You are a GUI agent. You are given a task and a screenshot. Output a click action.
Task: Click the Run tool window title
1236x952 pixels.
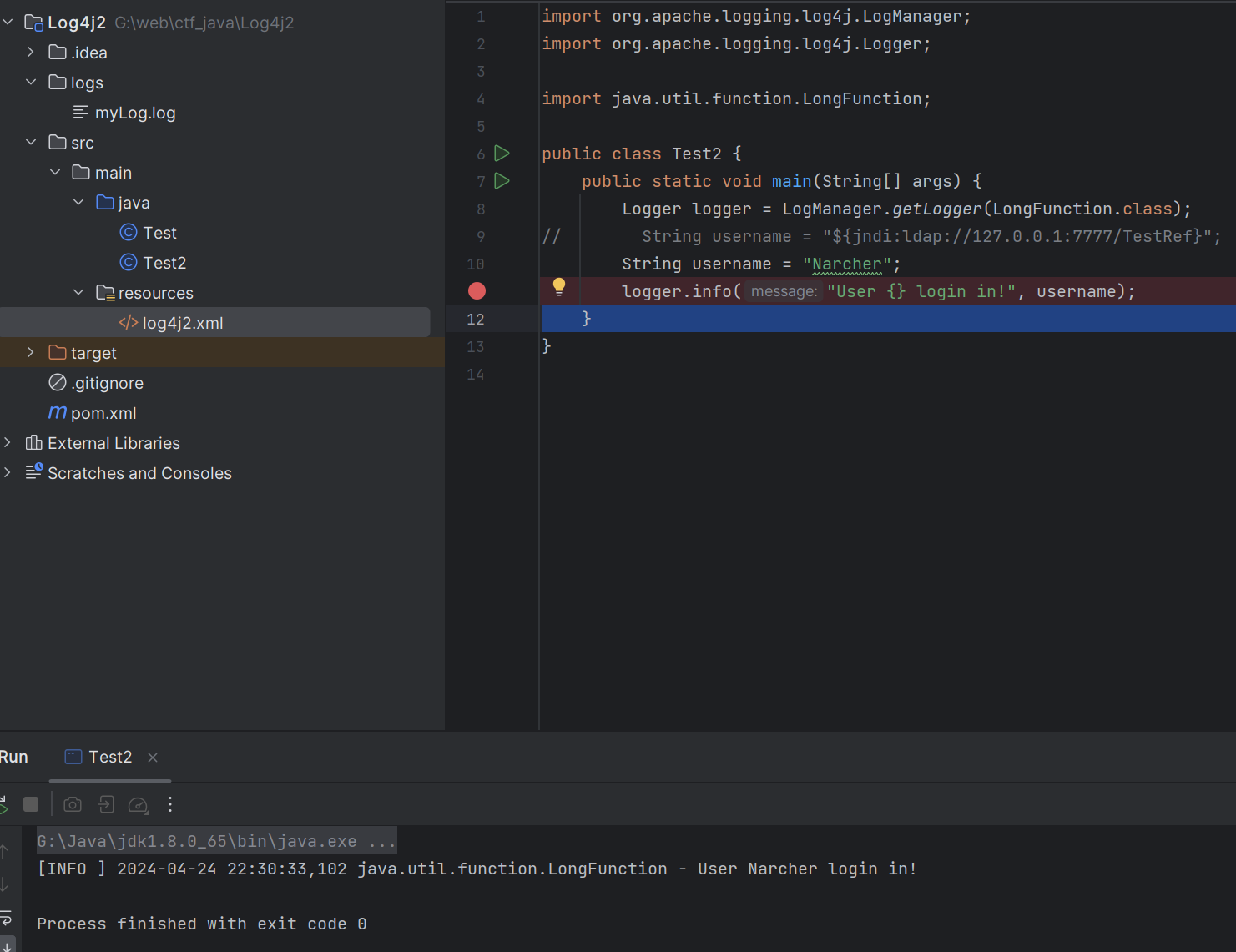point(13,757)
